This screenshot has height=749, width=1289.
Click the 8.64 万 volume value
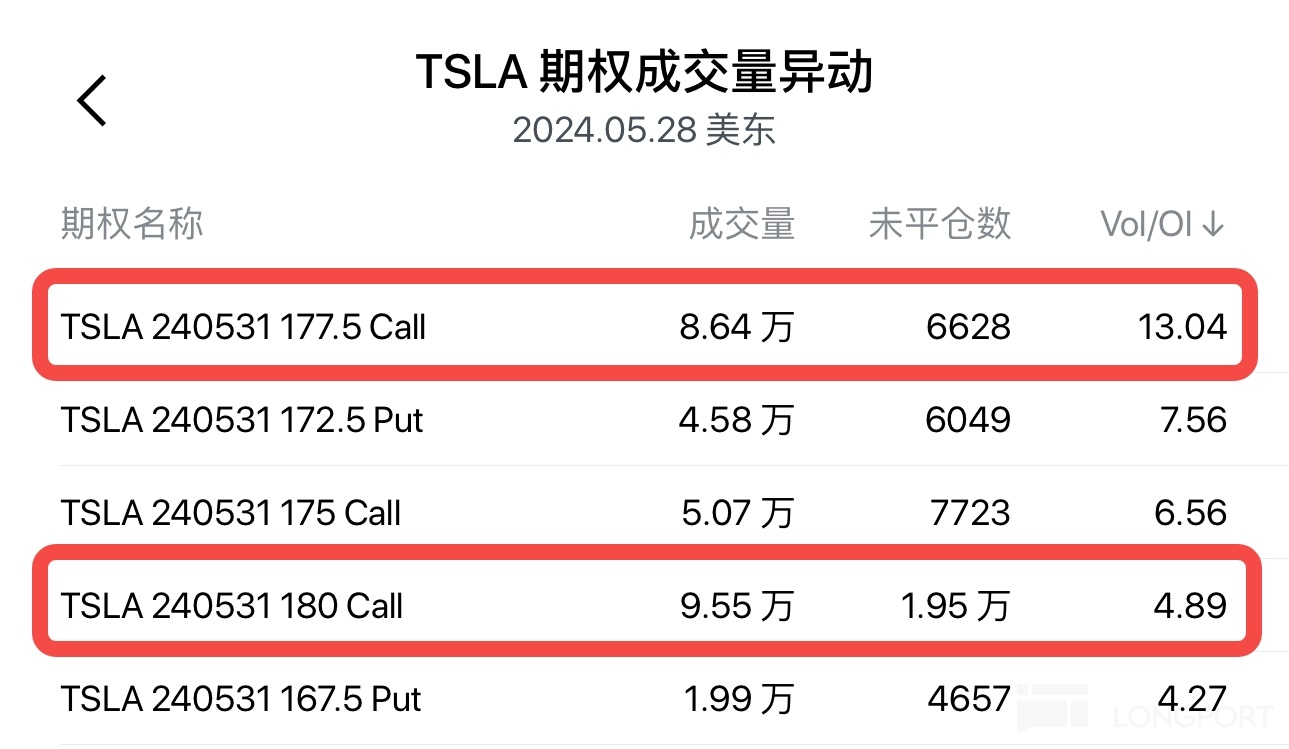pyautogui.click(x=736, y=327)
